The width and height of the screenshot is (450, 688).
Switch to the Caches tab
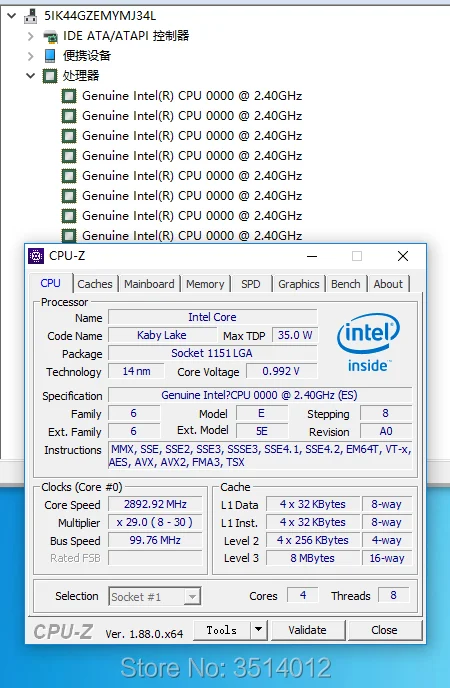pos(95,284)
